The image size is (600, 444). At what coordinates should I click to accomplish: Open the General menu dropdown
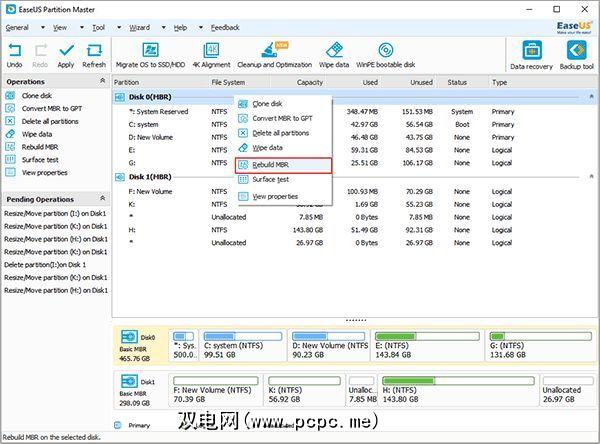[x=18, y=27]
